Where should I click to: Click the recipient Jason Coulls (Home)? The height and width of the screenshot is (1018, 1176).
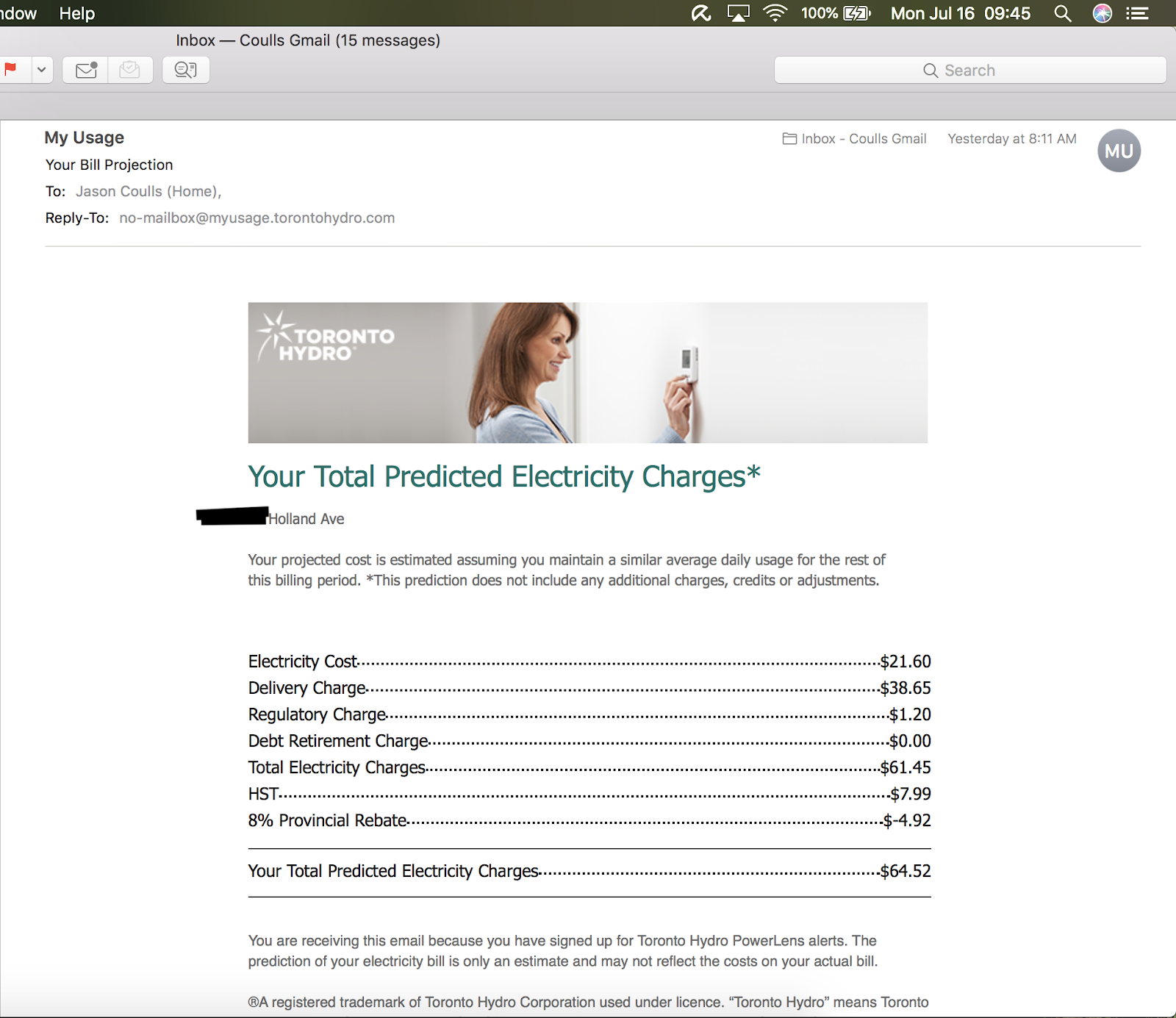click(x=148, y=191)
